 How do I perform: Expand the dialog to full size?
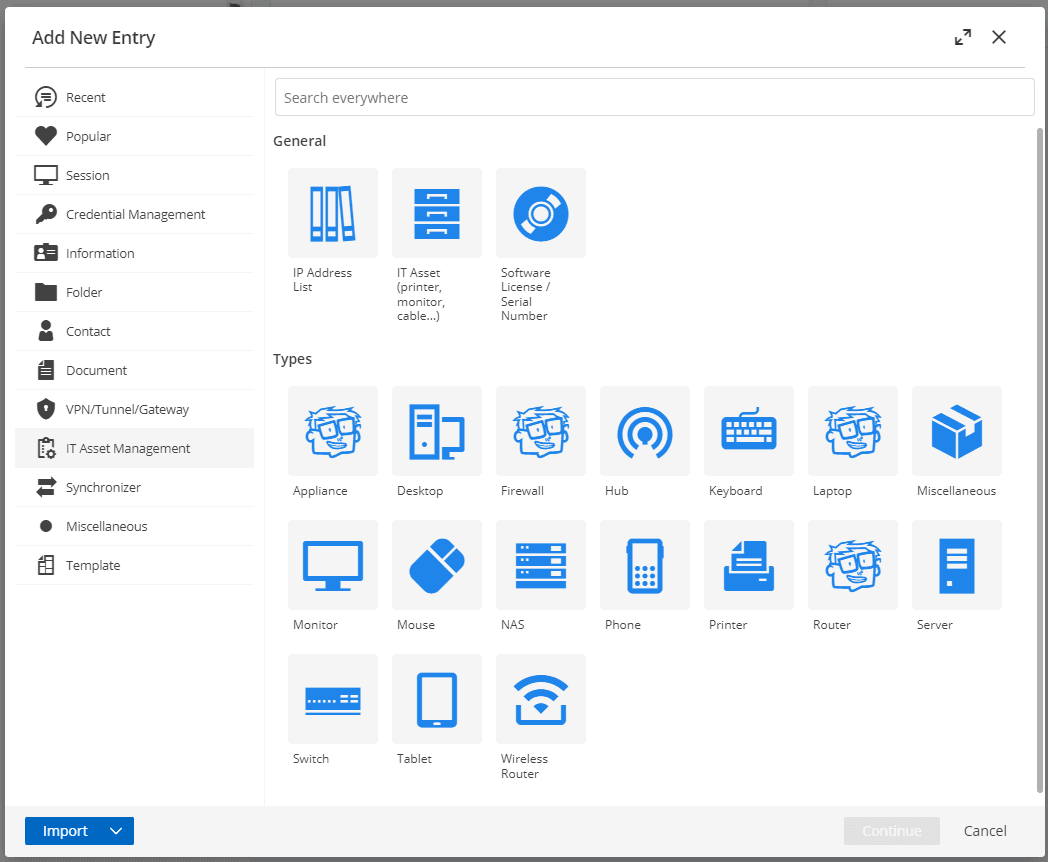pos(963,38)
